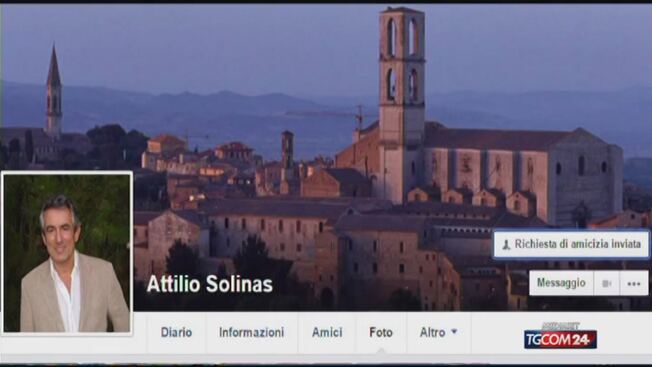Click the tall bell tower in cover photo
This screenshot has width=652, height=367.
coord(401,104)
